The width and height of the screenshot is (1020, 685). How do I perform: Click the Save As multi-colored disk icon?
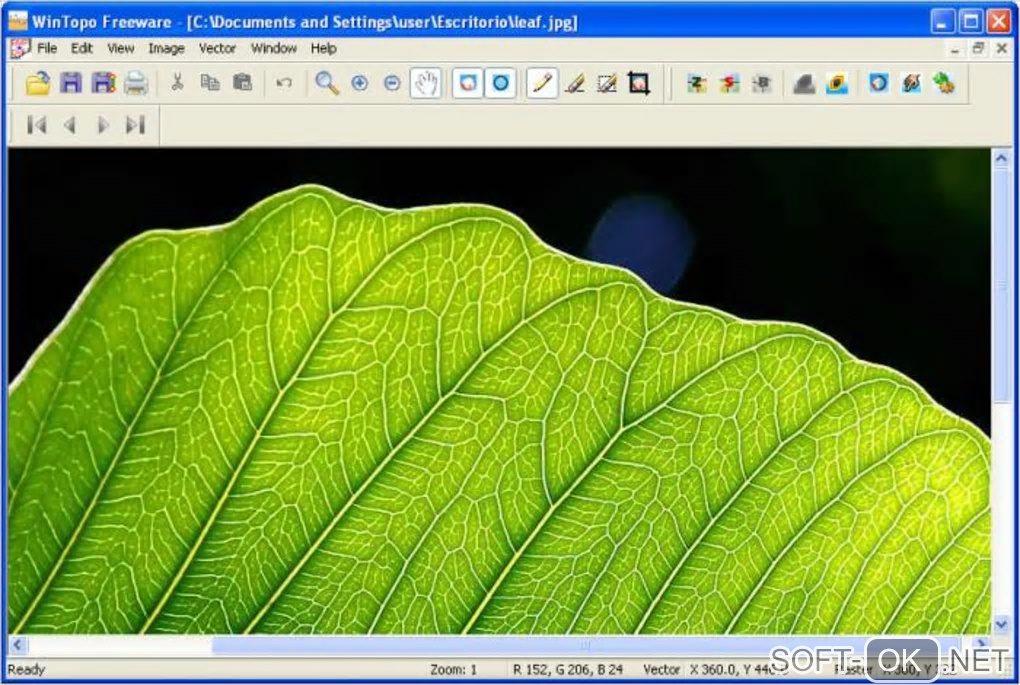point(103,83)
